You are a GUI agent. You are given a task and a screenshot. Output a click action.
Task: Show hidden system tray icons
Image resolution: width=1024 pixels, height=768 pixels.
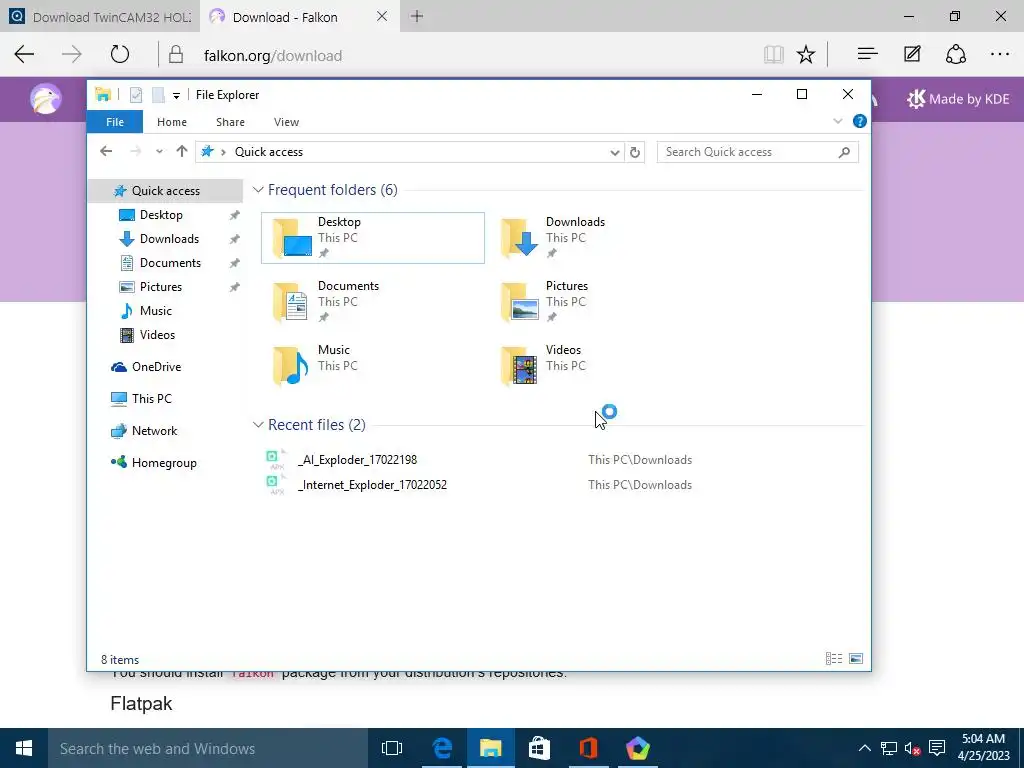pyautogui.click(x=864, y=748)
